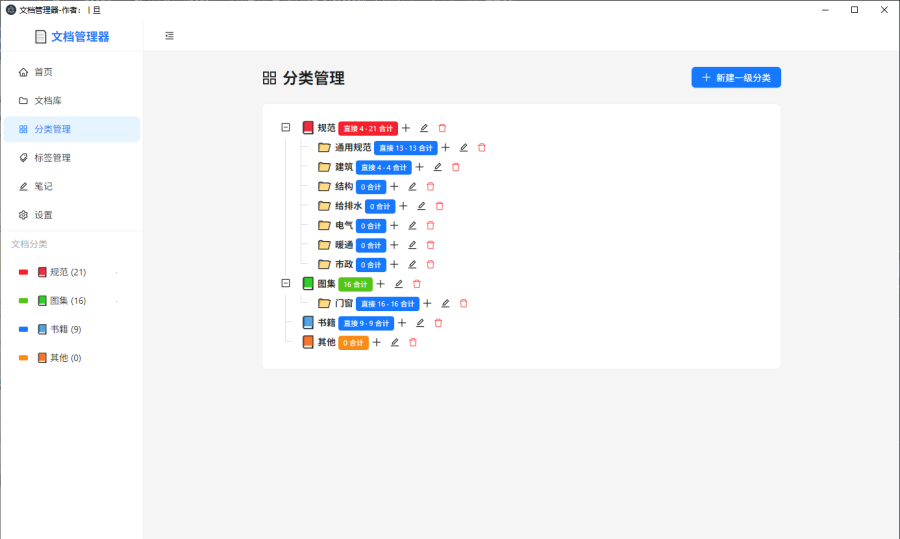900x539 pixels.
Task: Click the green 16 合计 badge
Action: (x=355, y=285)
